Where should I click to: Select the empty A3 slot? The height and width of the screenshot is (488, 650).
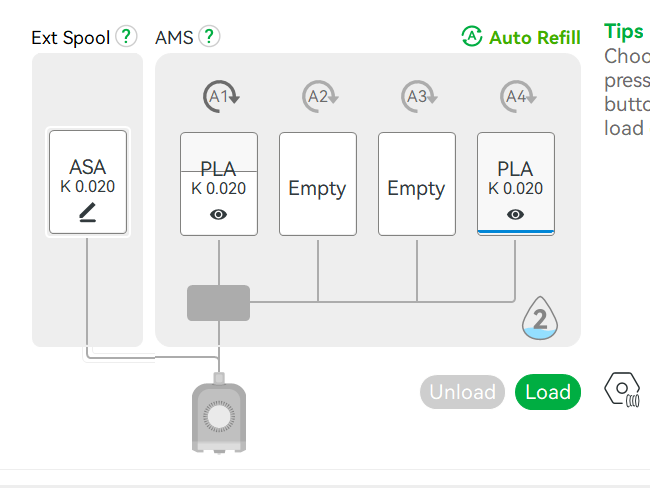click(417, 184)
